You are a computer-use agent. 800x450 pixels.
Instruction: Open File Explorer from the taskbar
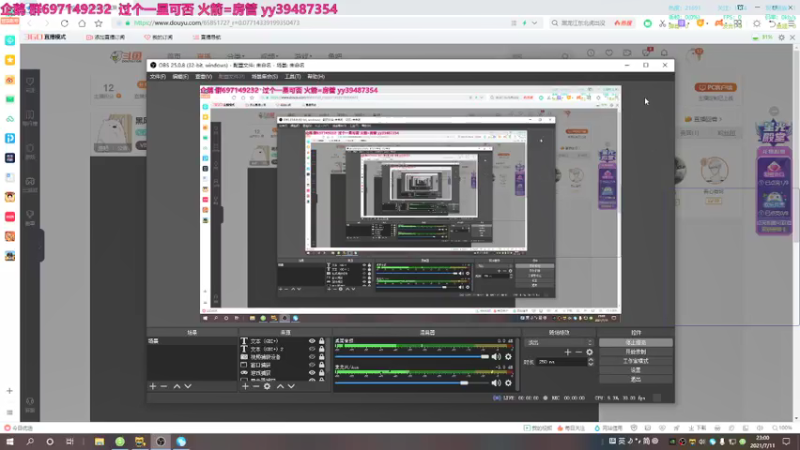coord(99,441)
